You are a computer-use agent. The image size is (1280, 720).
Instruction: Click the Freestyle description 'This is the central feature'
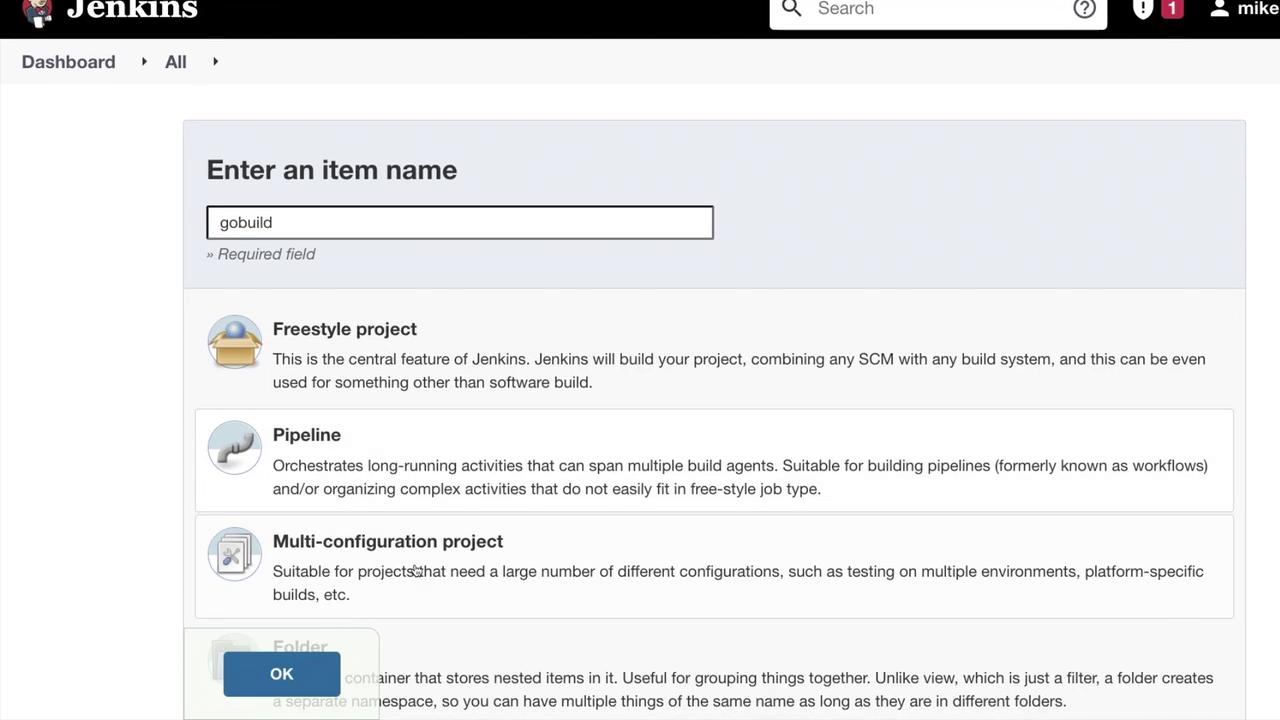[739, 370]
